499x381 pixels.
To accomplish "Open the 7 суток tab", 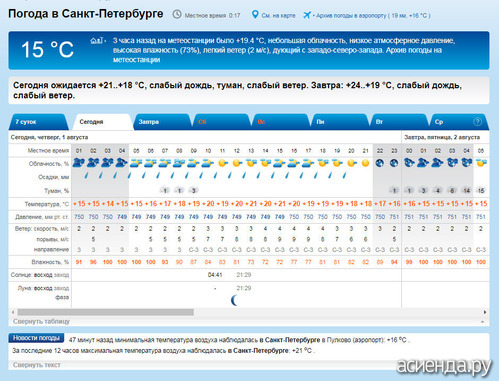I will [38, 122].
